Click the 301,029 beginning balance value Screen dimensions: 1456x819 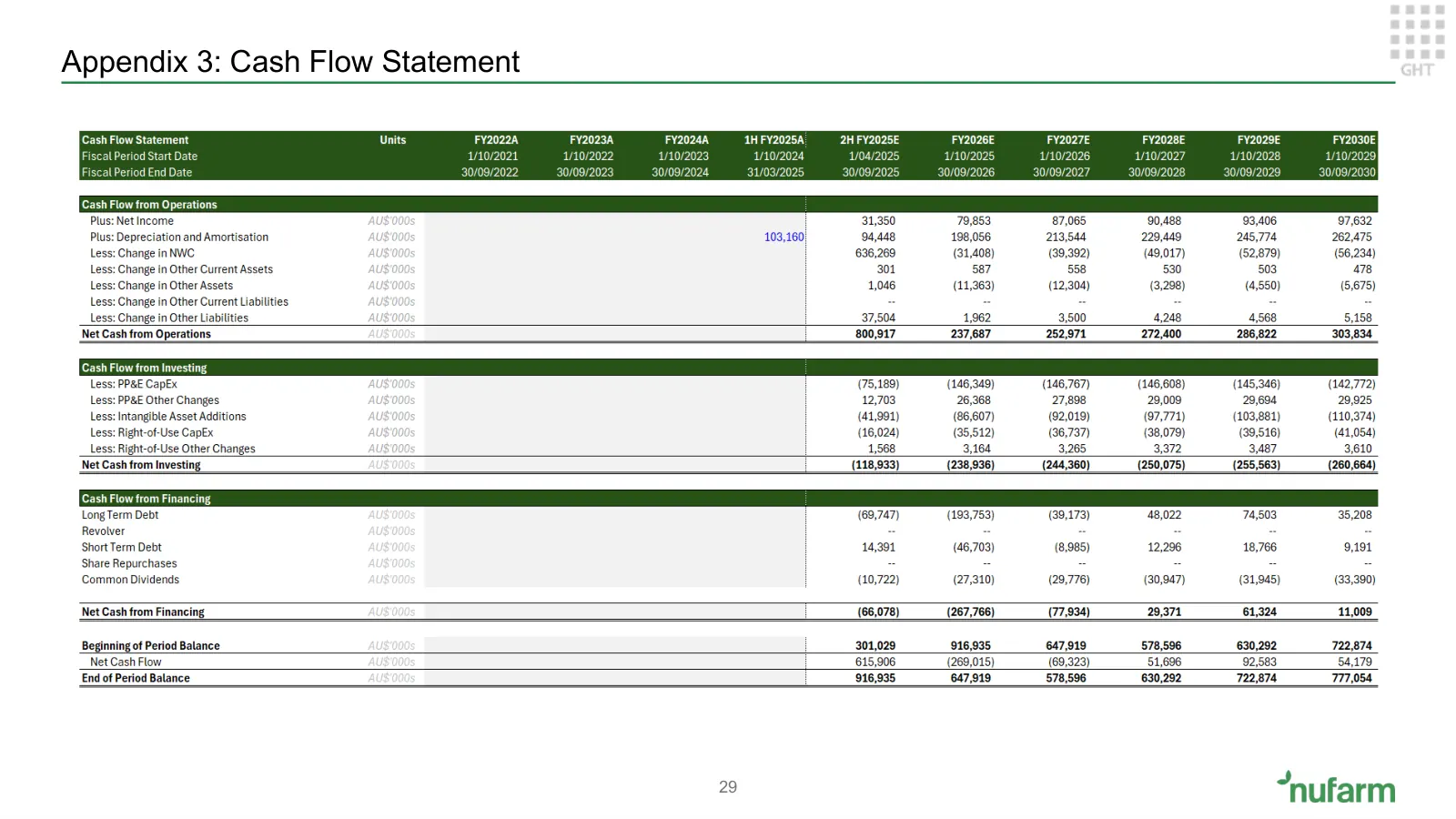click(875, 646)
